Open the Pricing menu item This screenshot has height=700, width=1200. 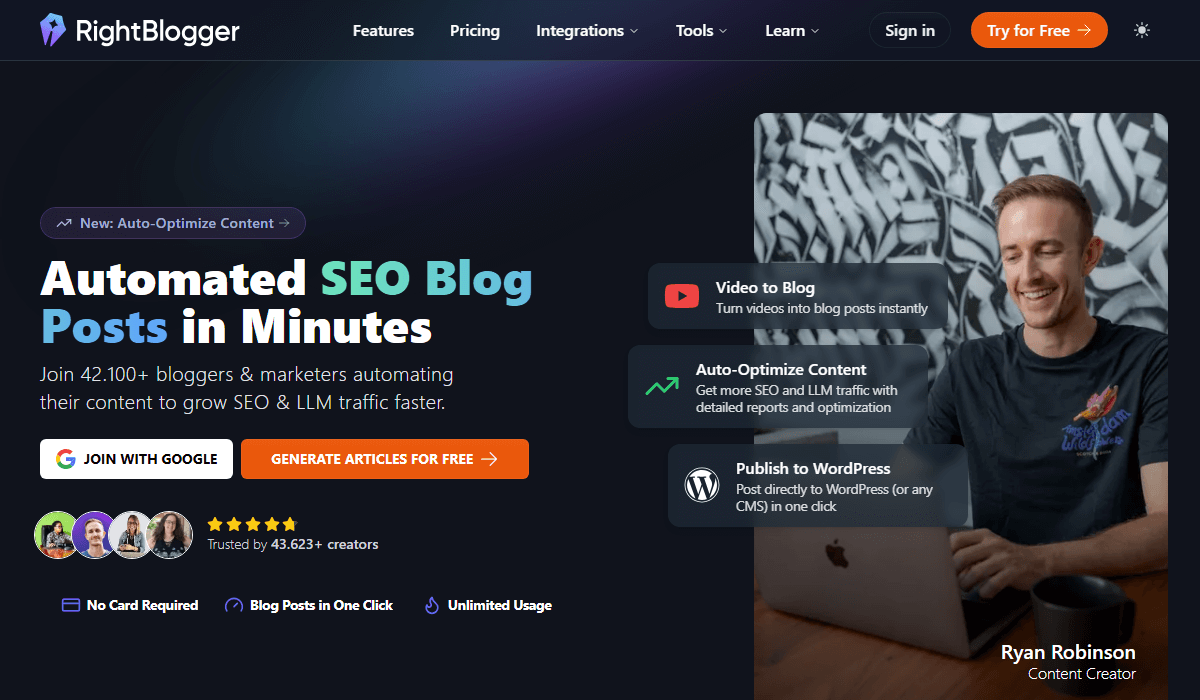pos(475,31)
